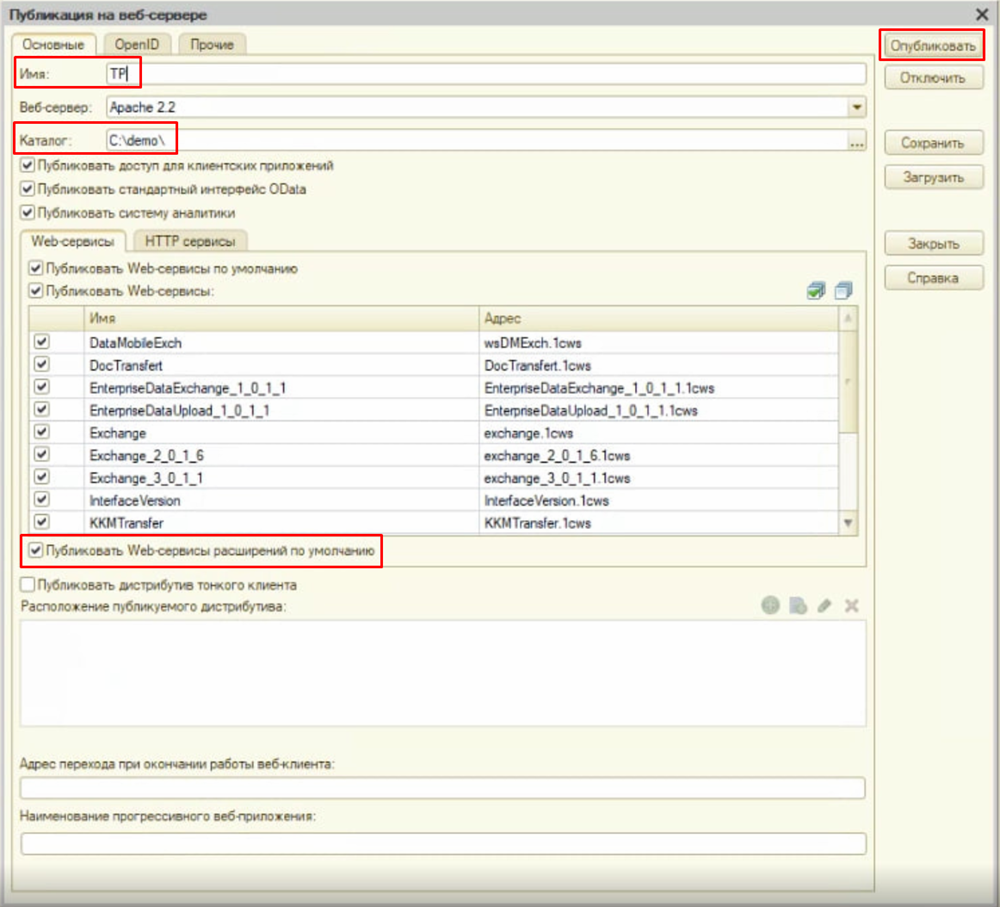Click the uncheck all Web-services icon

click(843, 291)
